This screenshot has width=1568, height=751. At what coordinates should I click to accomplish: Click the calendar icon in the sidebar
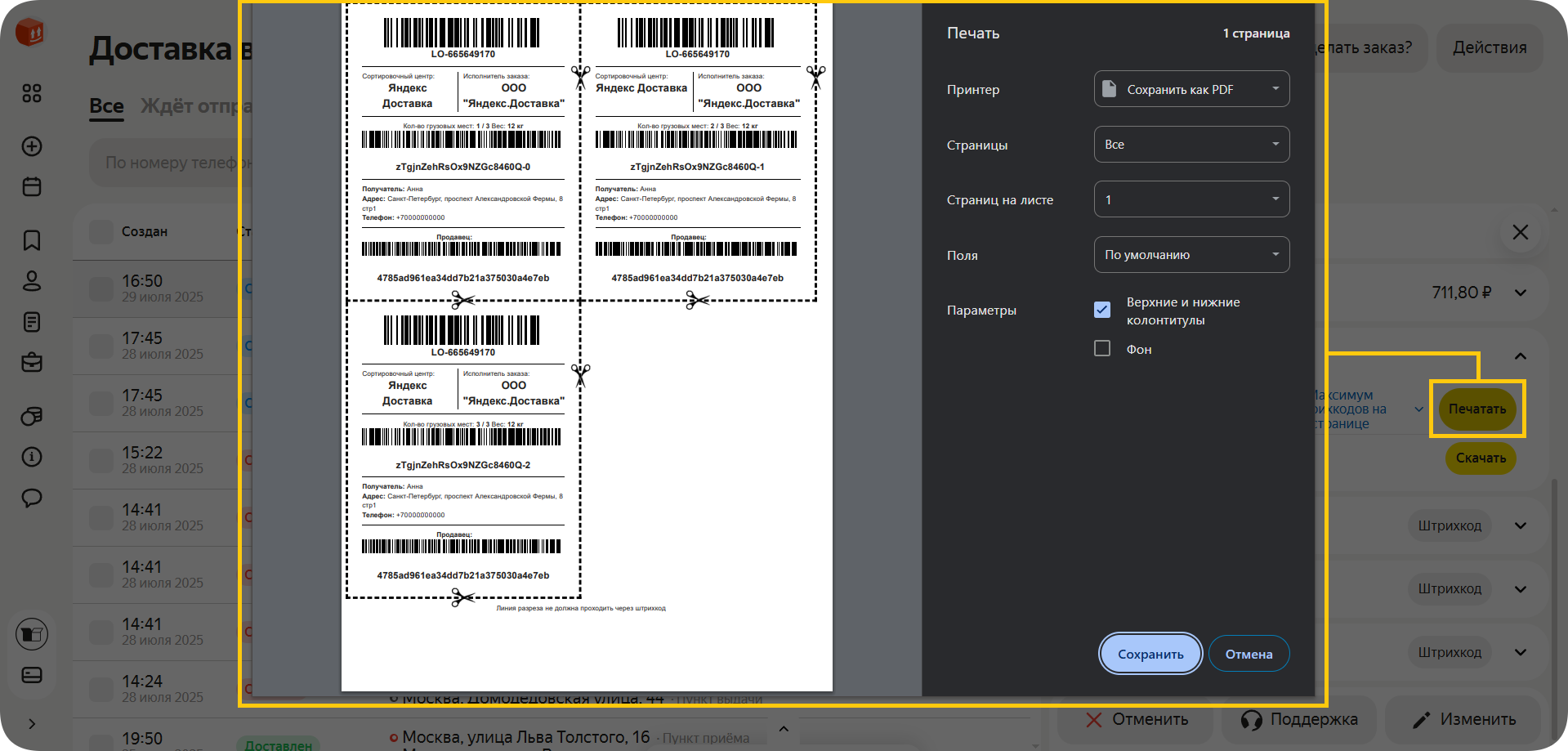click(32, 187)
